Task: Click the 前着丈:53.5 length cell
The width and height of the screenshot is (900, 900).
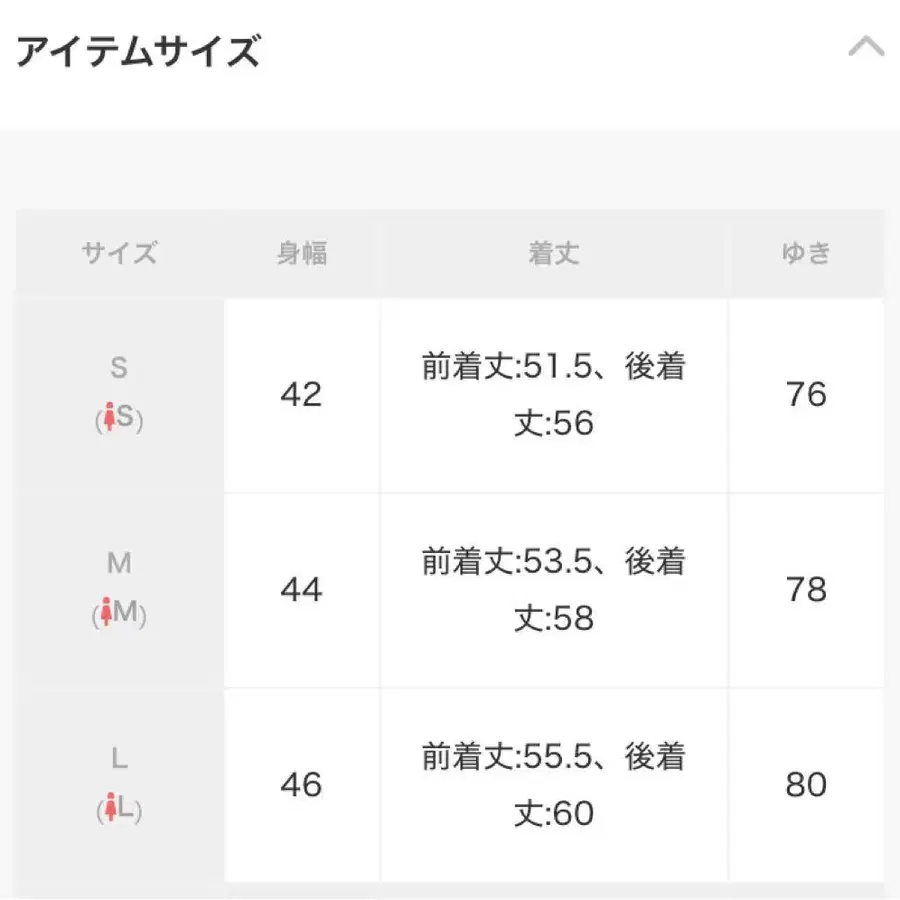Action: (553, 590)
